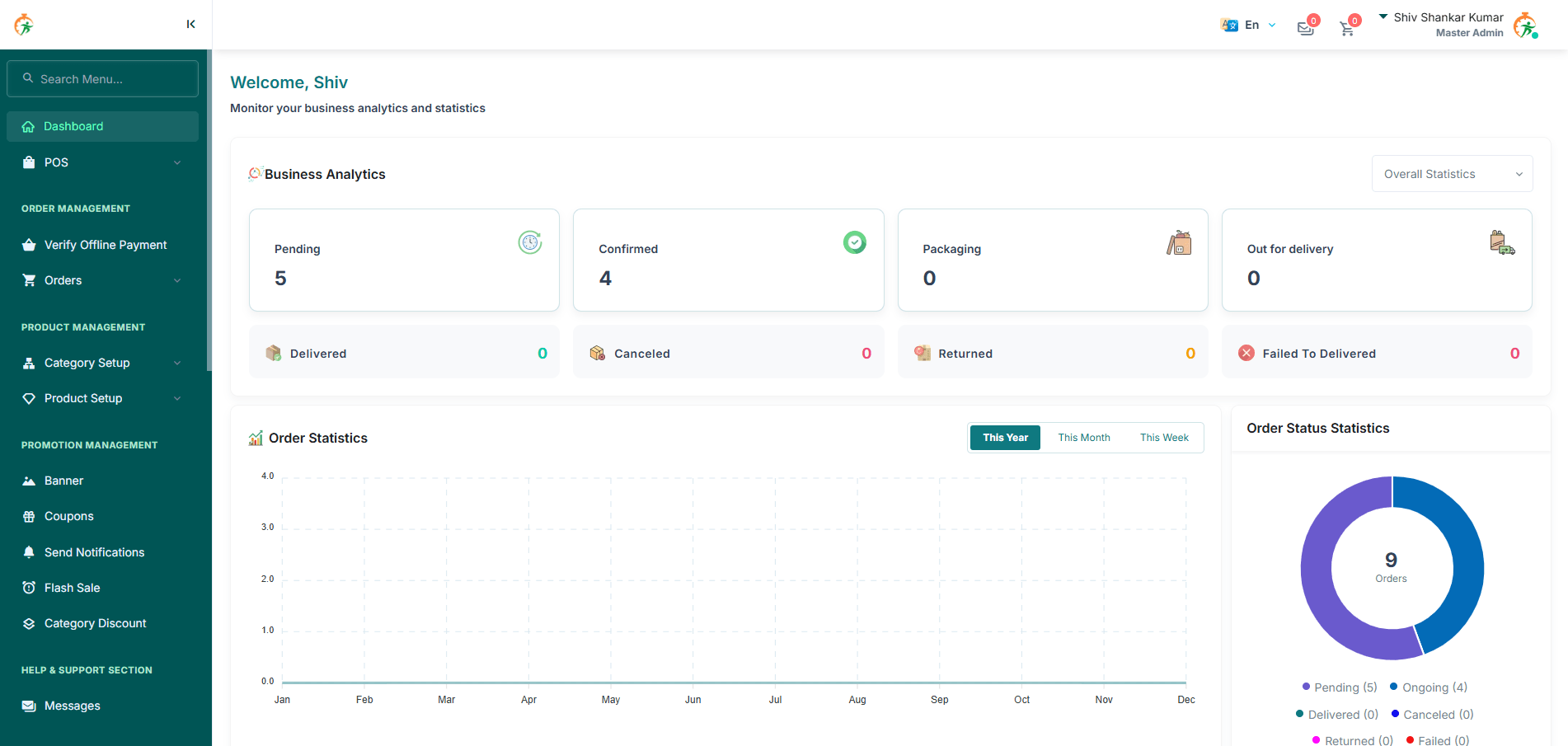Viewport: 1568px width, 746px height.
Task: Switch to This Month order statistics
Action: click(1084, 437)
